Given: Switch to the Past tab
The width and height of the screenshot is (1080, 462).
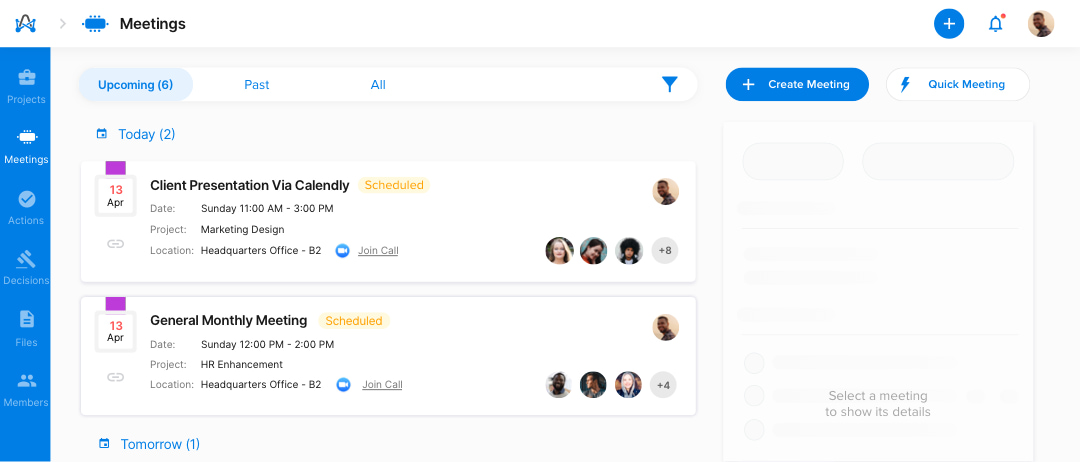Looking at the screenshot, I should tap(256, 85).
